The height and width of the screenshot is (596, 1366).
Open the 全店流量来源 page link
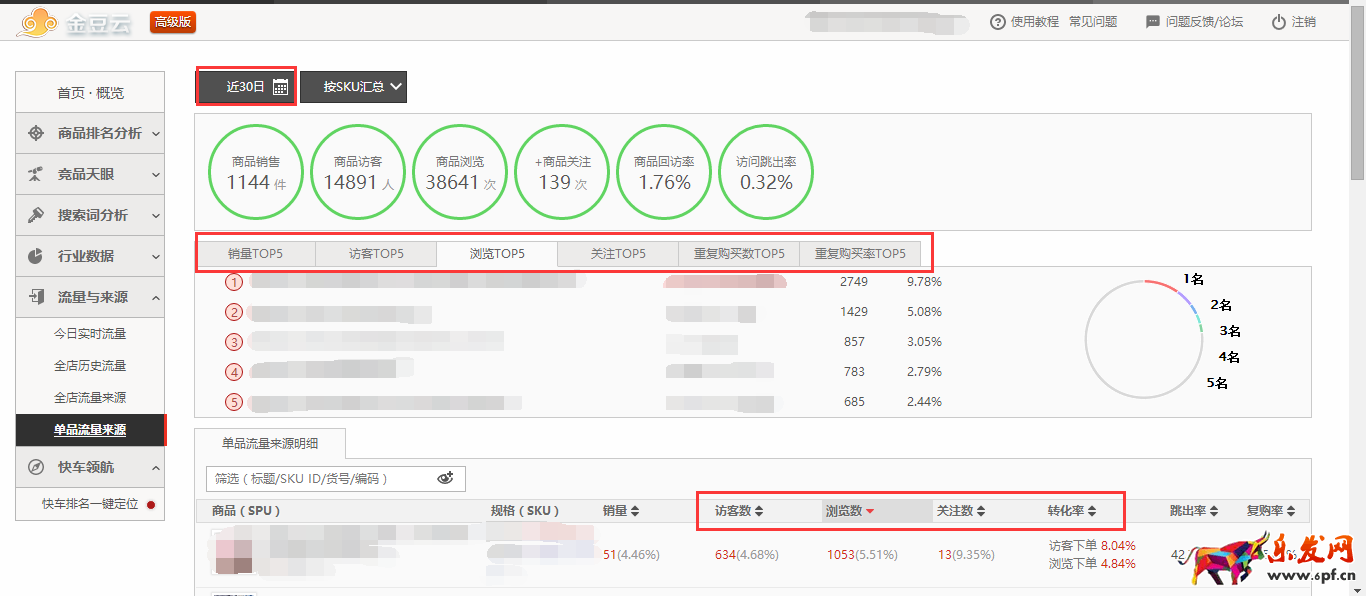90,398
